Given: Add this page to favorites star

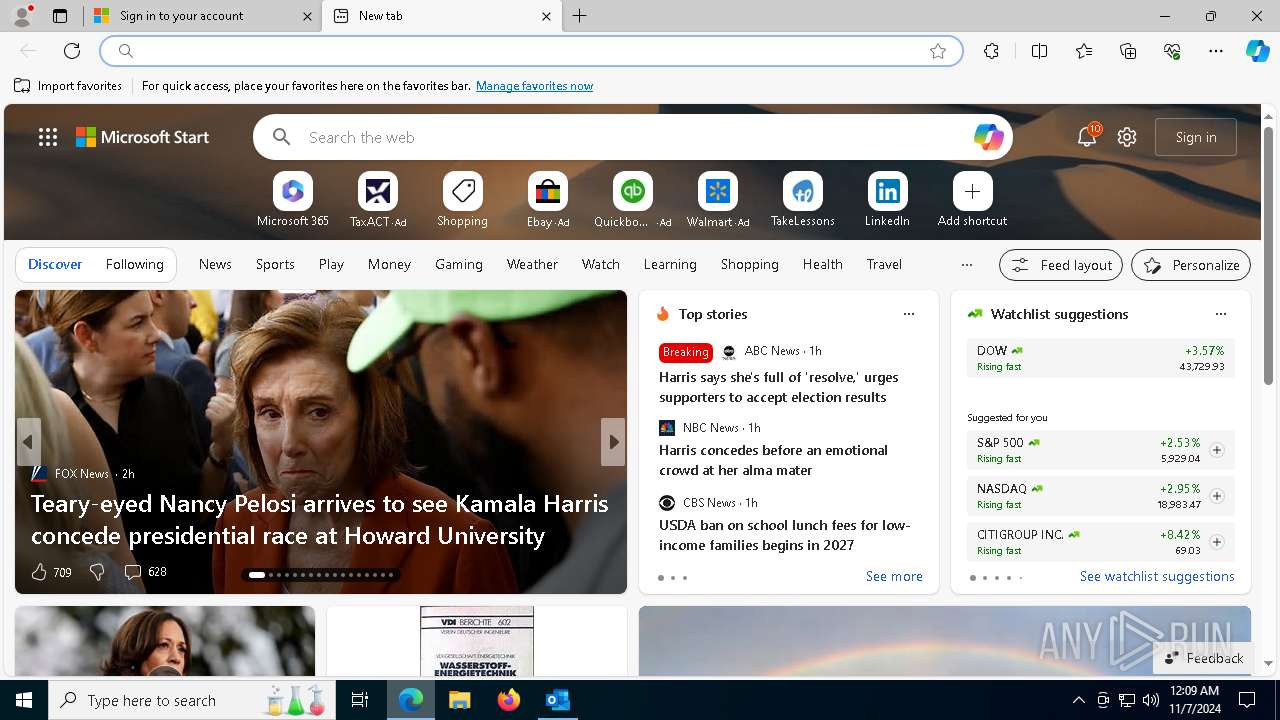Looking at the screenshot, I should 938,51.
